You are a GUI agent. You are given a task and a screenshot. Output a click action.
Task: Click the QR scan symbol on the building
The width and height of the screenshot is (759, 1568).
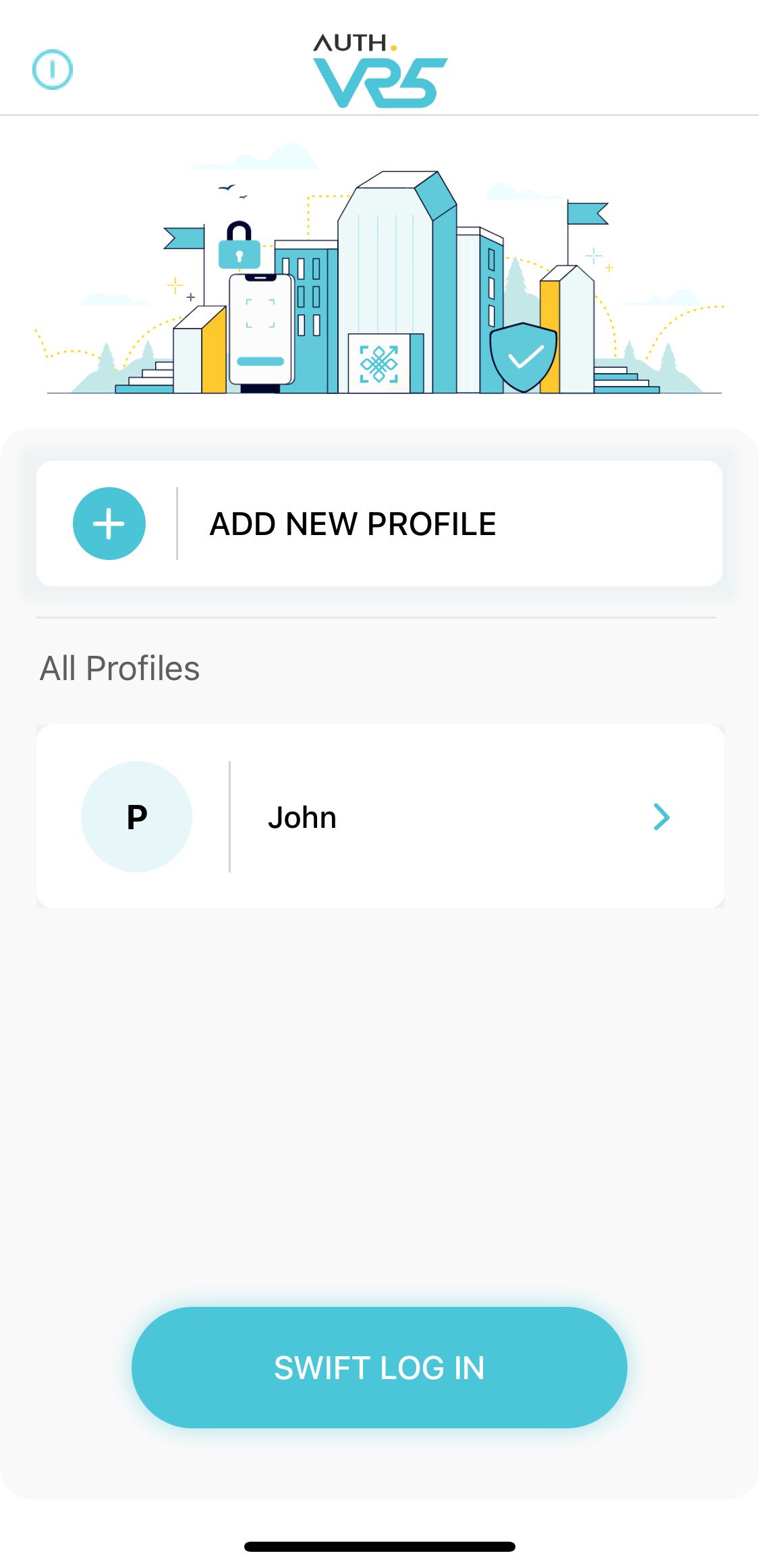378,364
